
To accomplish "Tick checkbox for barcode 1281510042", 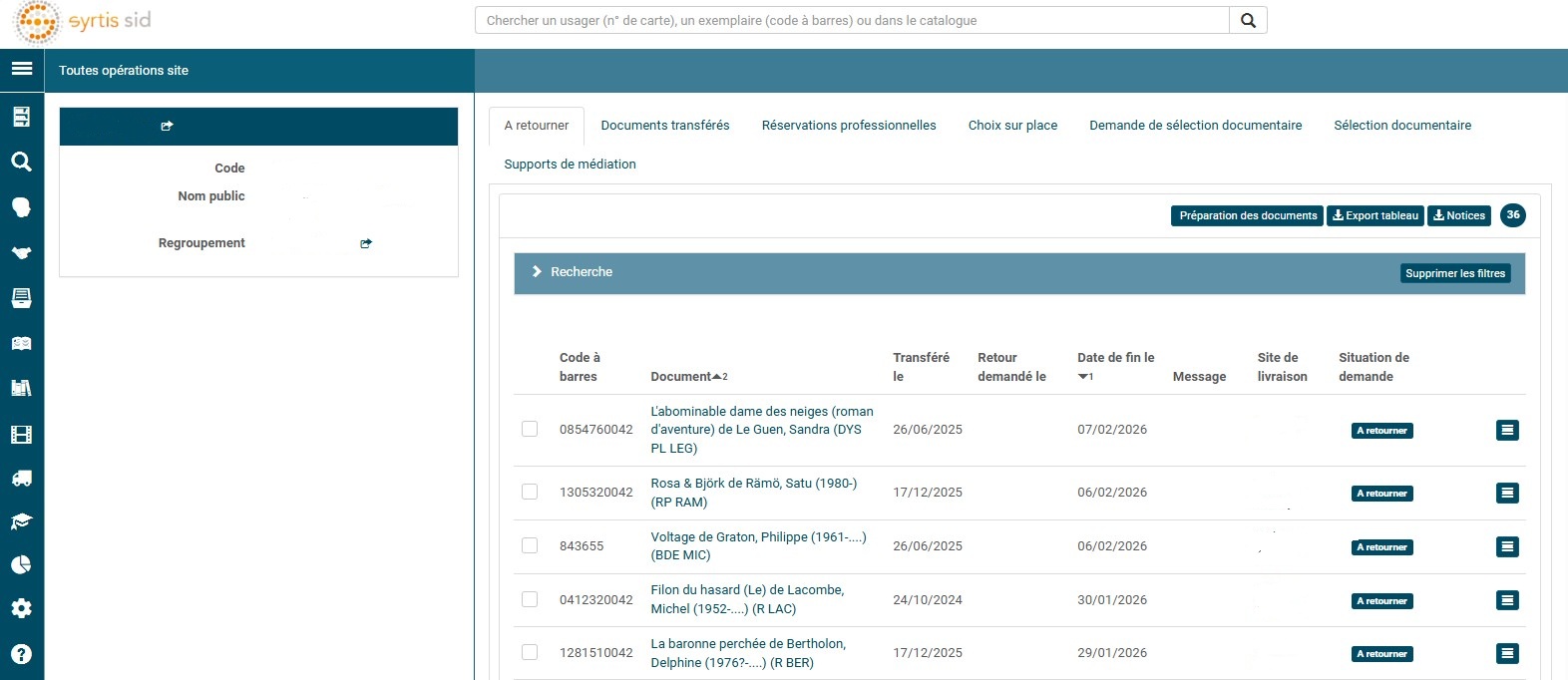I will click(530, 652).
